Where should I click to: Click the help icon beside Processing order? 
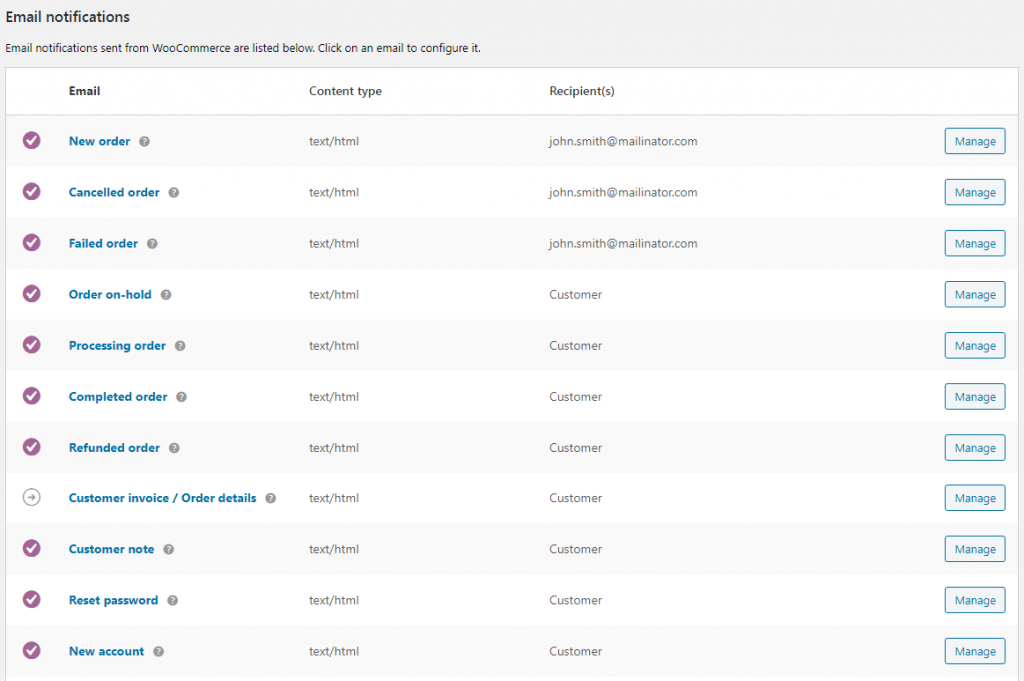(x=180, y=345)
